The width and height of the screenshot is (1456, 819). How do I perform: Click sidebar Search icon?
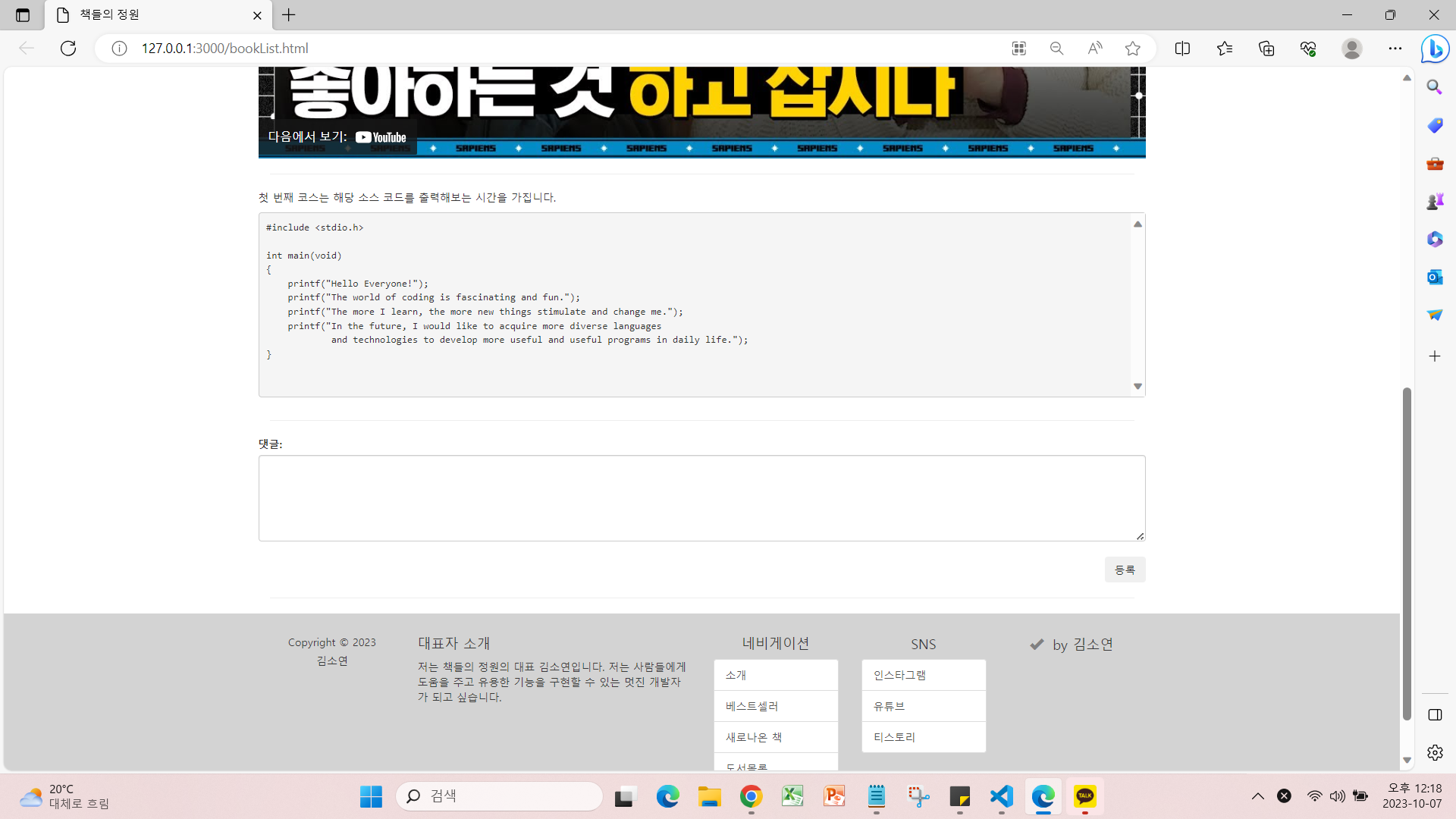[x=1434, y=87]
